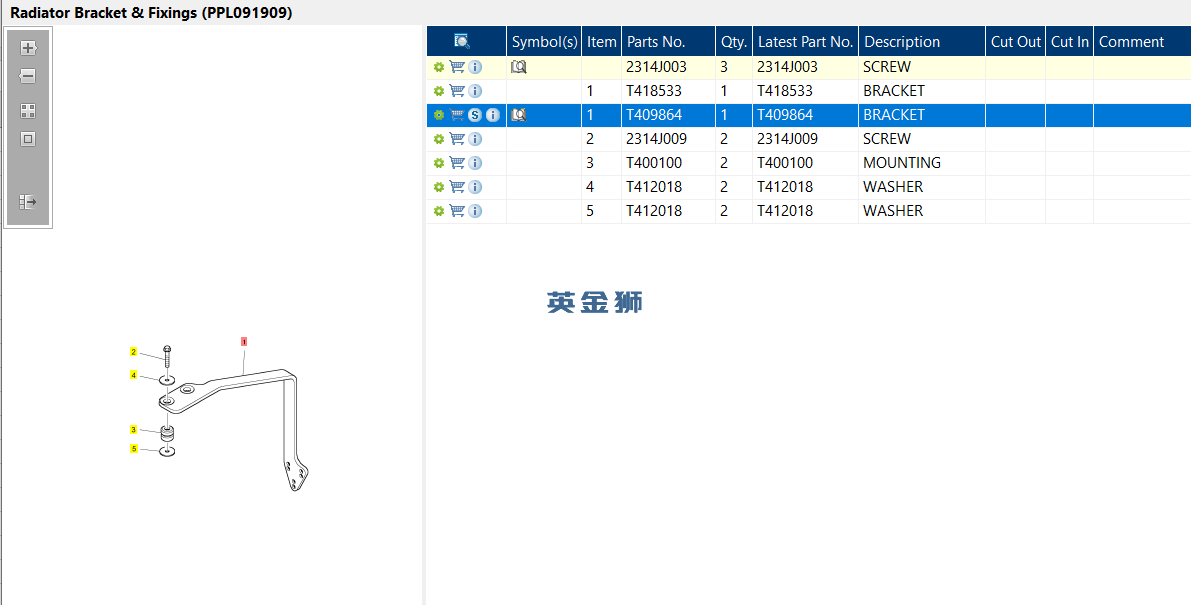Add item 5 washer to cart
This screenshot has height=605, width=1191.
[x=456, y=211]
